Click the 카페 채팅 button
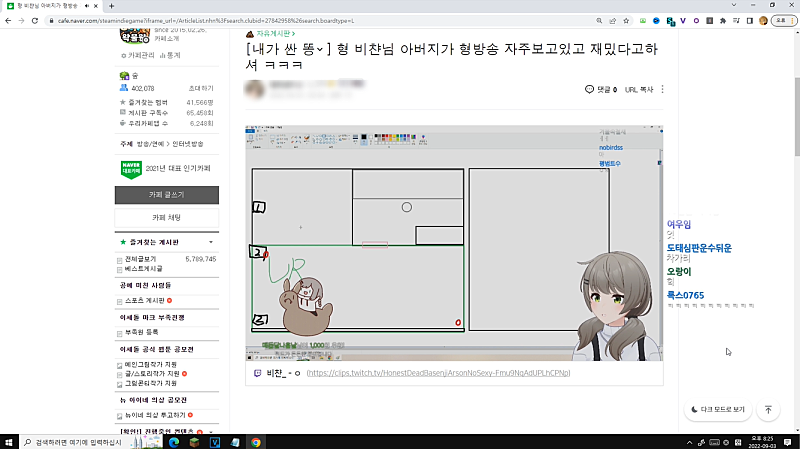 click(x=165, y=217)
